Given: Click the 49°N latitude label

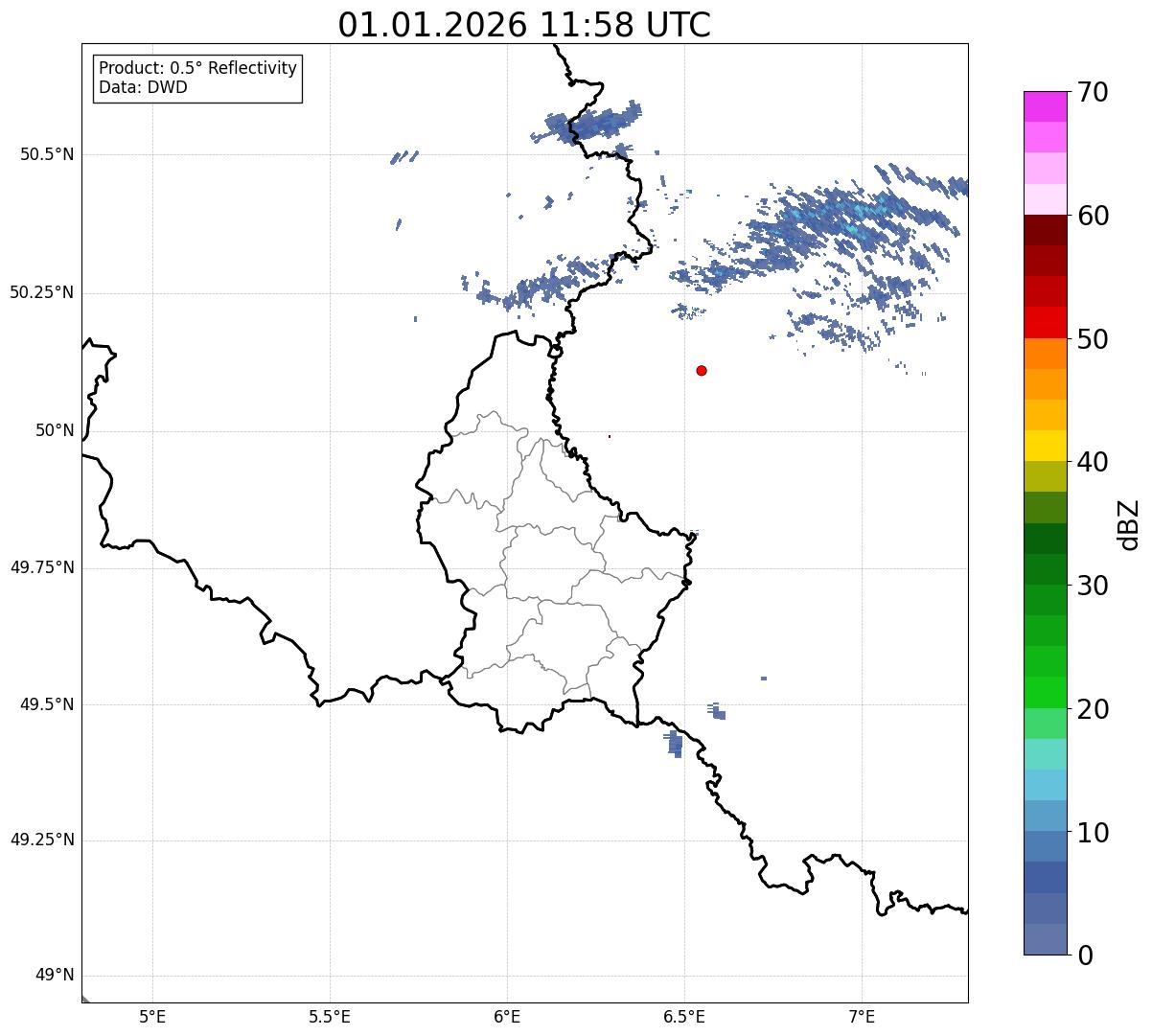Looking at the screenshot, I should (55, 976).
